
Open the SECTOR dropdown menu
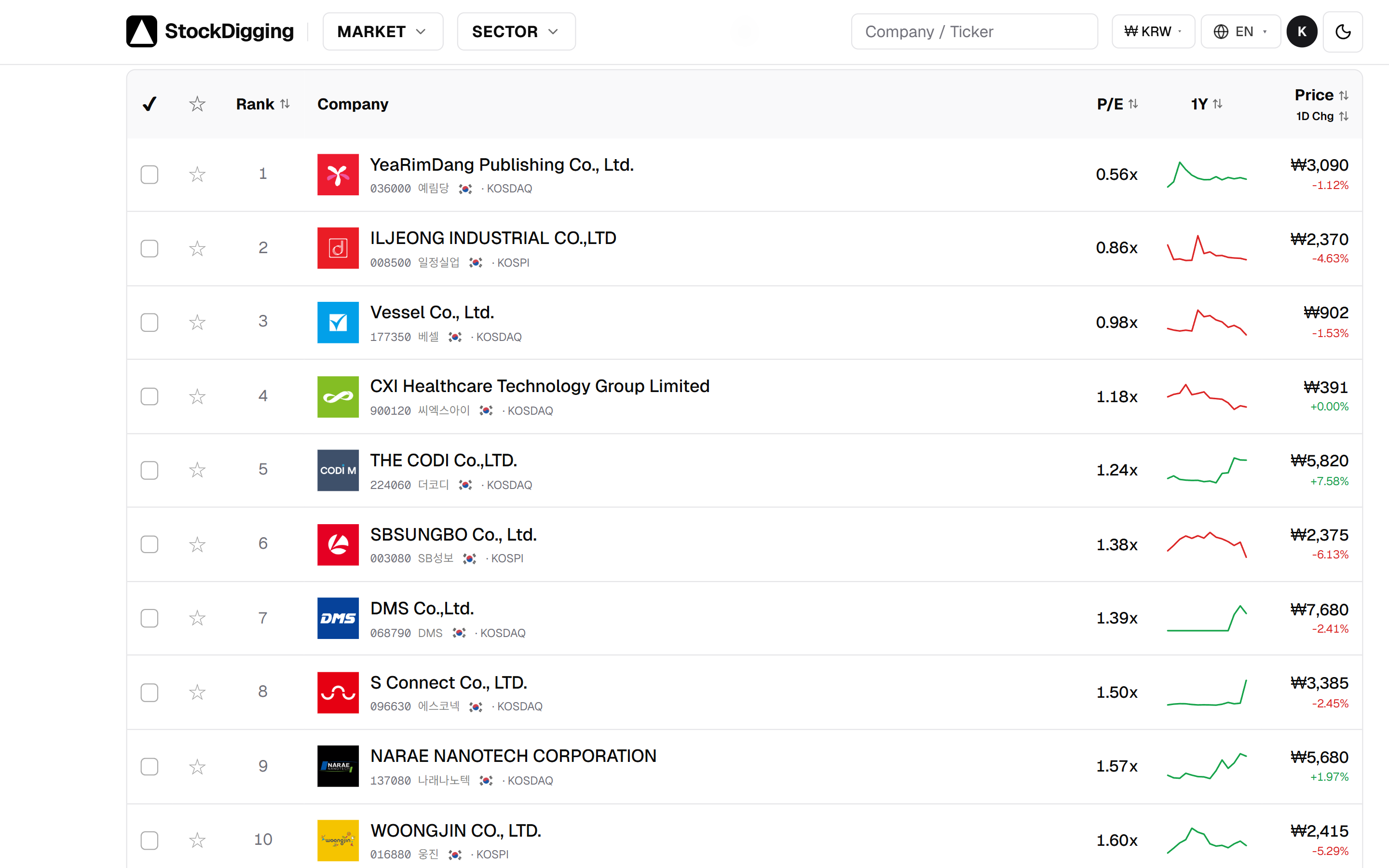coord(516,31)
